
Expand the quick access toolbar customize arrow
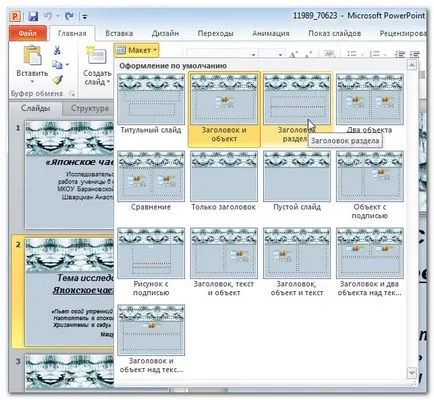(x=85, y=16)
